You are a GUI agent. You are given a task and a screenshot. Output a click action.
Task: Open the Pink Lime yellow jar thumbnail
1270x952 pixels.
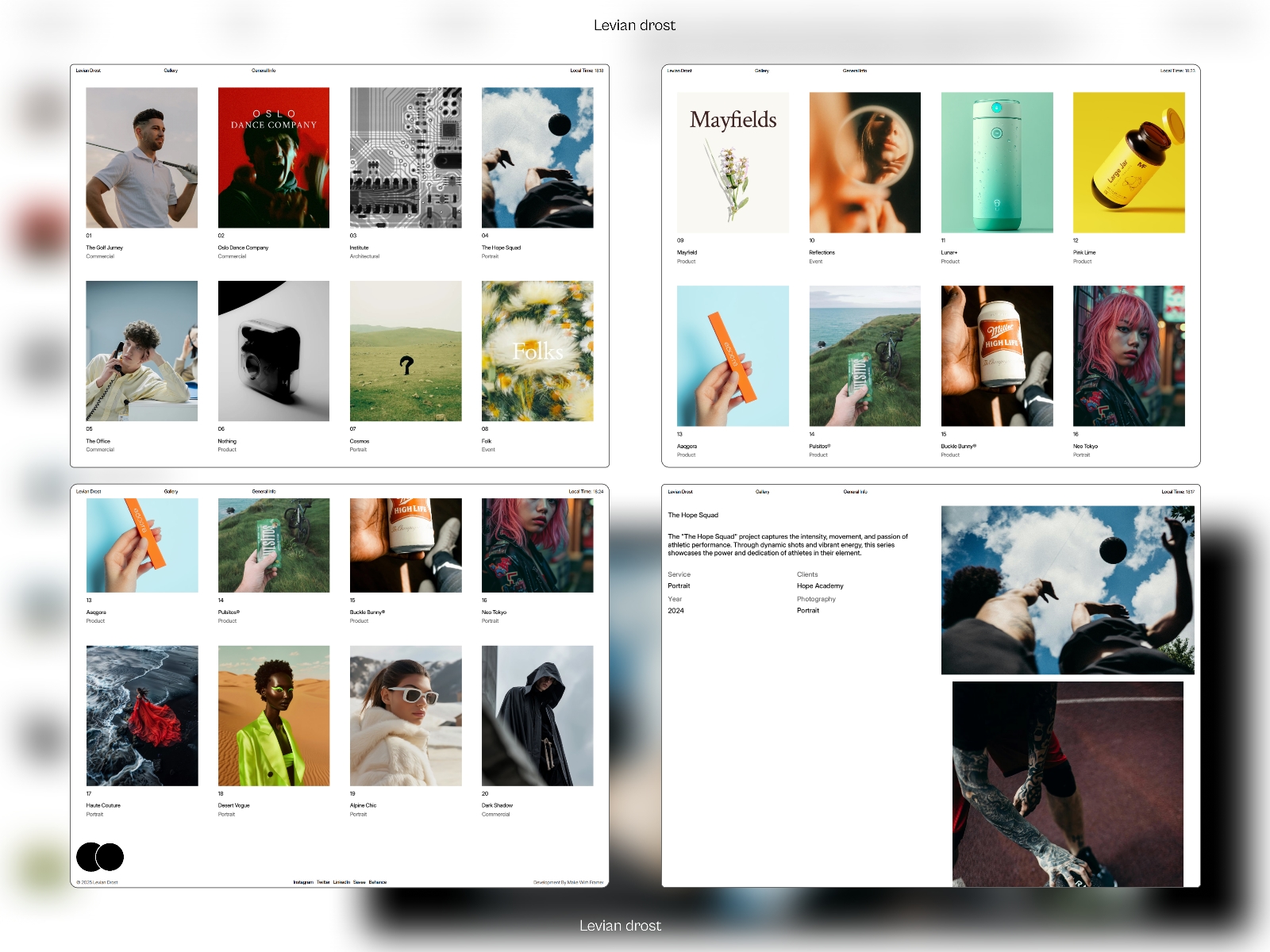[1129, 163]
